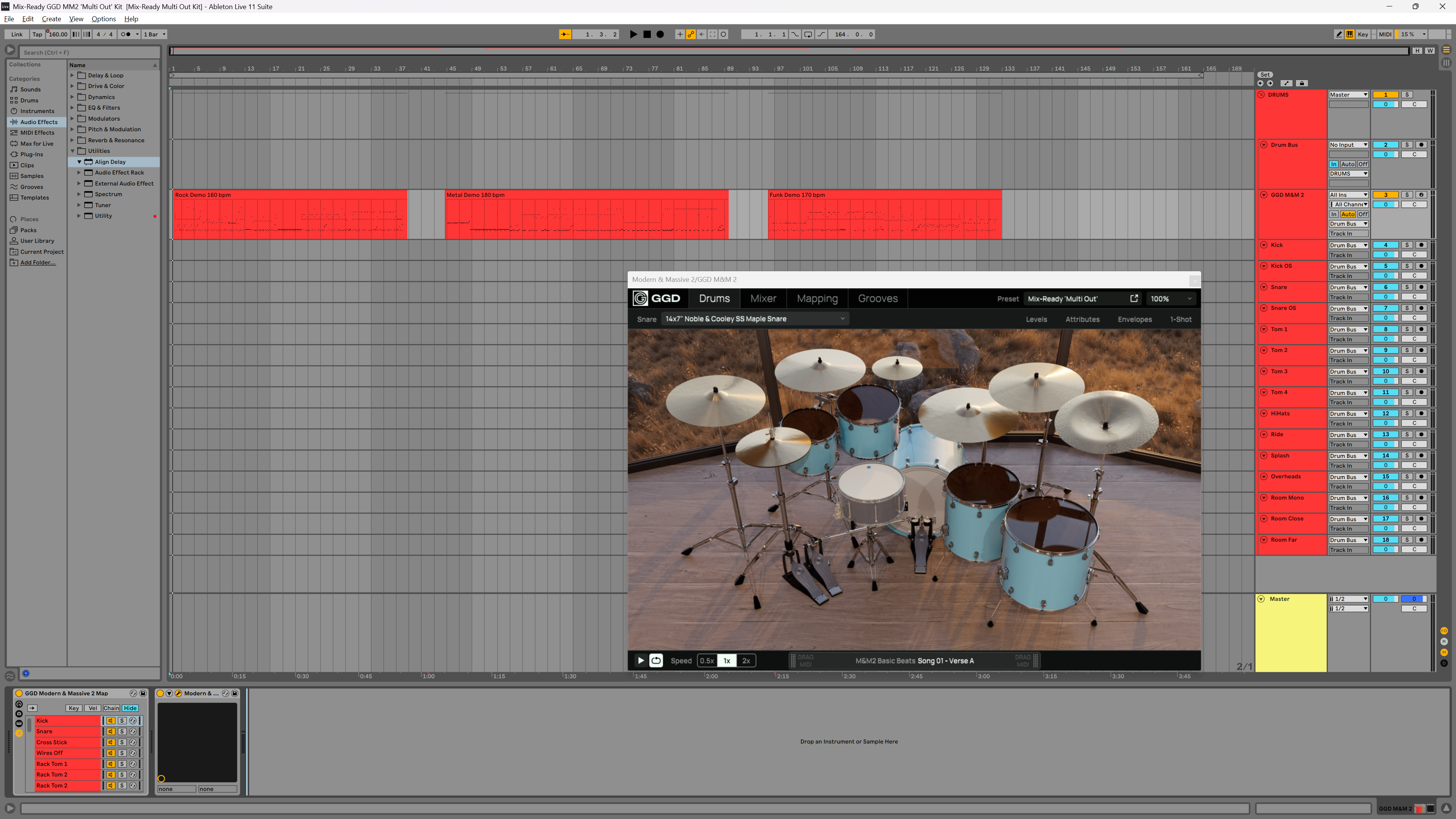Switch to the Mixer tab in GGD
1456x819 pixels.
click(x=762, y=299)
